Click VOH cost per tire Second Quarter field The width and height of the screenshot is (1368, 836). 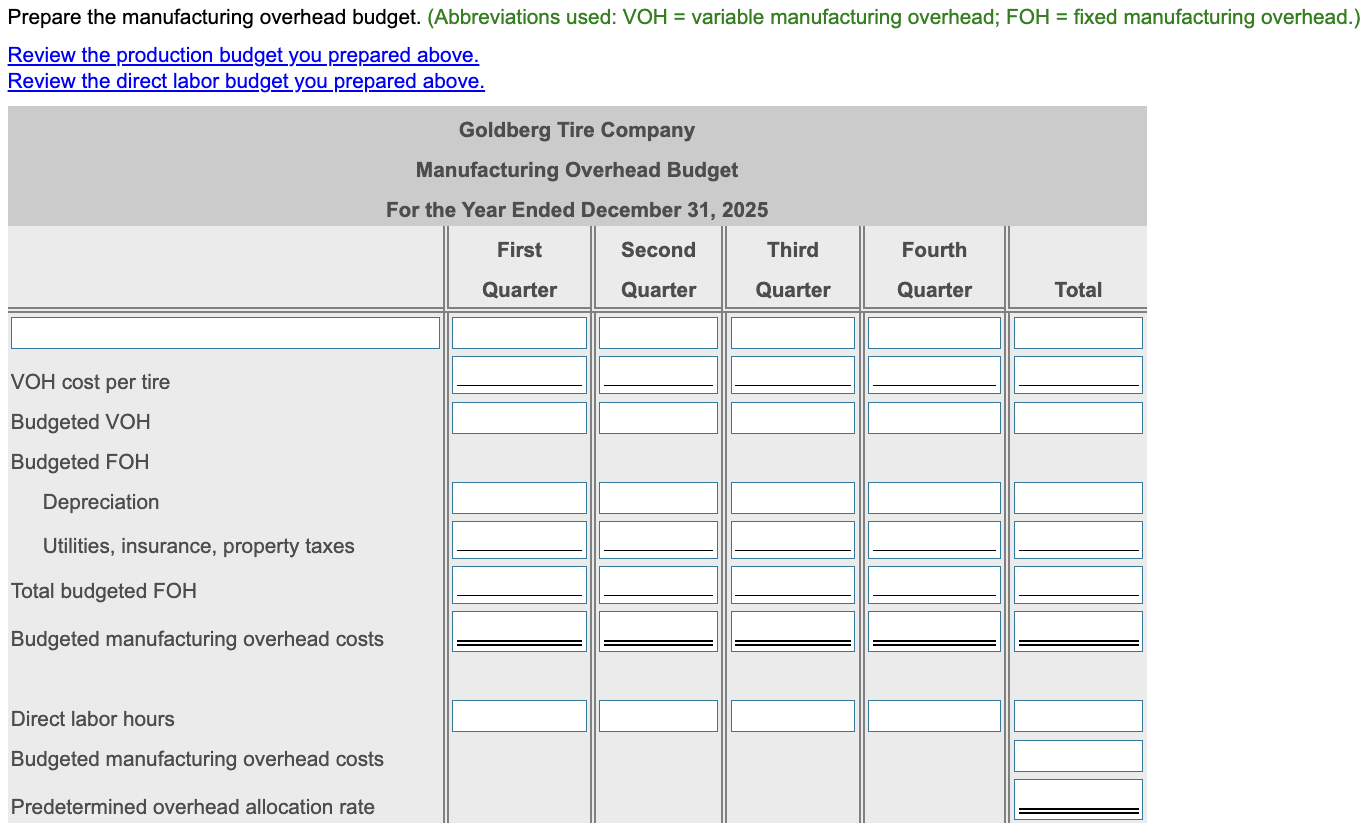(658, 374)
